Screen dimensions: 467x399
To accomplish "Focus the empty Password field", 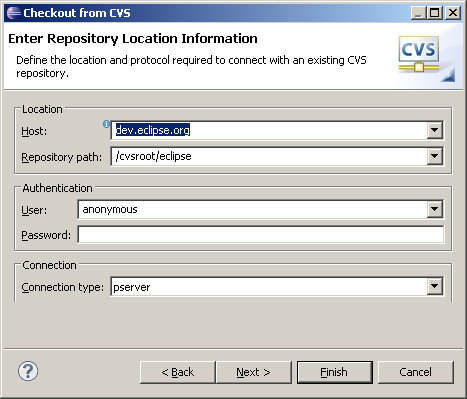I will pos(261,235).
